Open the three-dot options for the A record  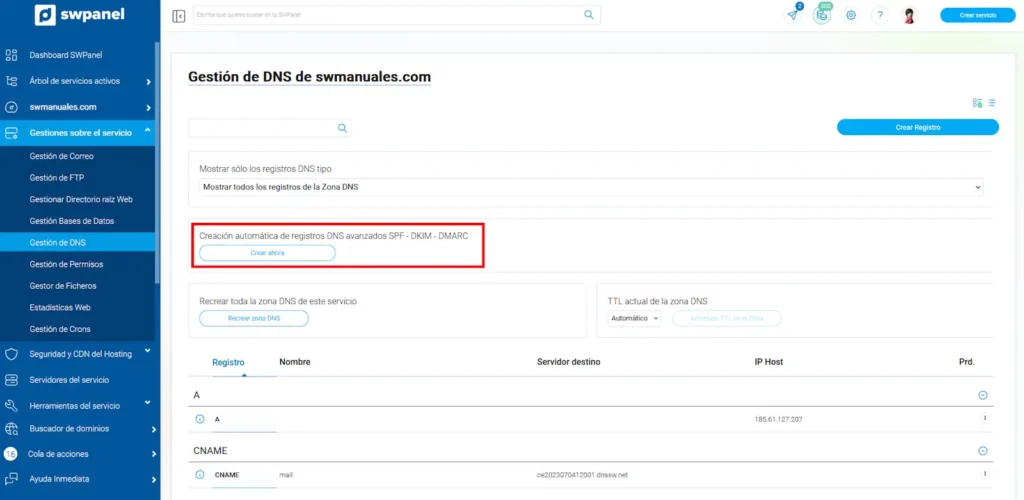[x=985, y=419]
